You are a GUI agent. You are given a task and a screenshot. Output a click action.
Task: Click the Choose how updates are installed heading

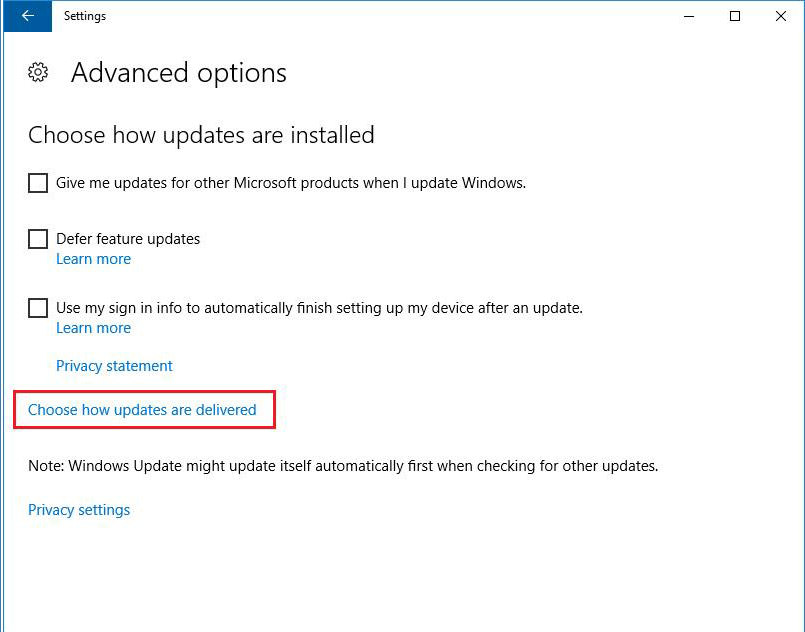tap(201, 135)
